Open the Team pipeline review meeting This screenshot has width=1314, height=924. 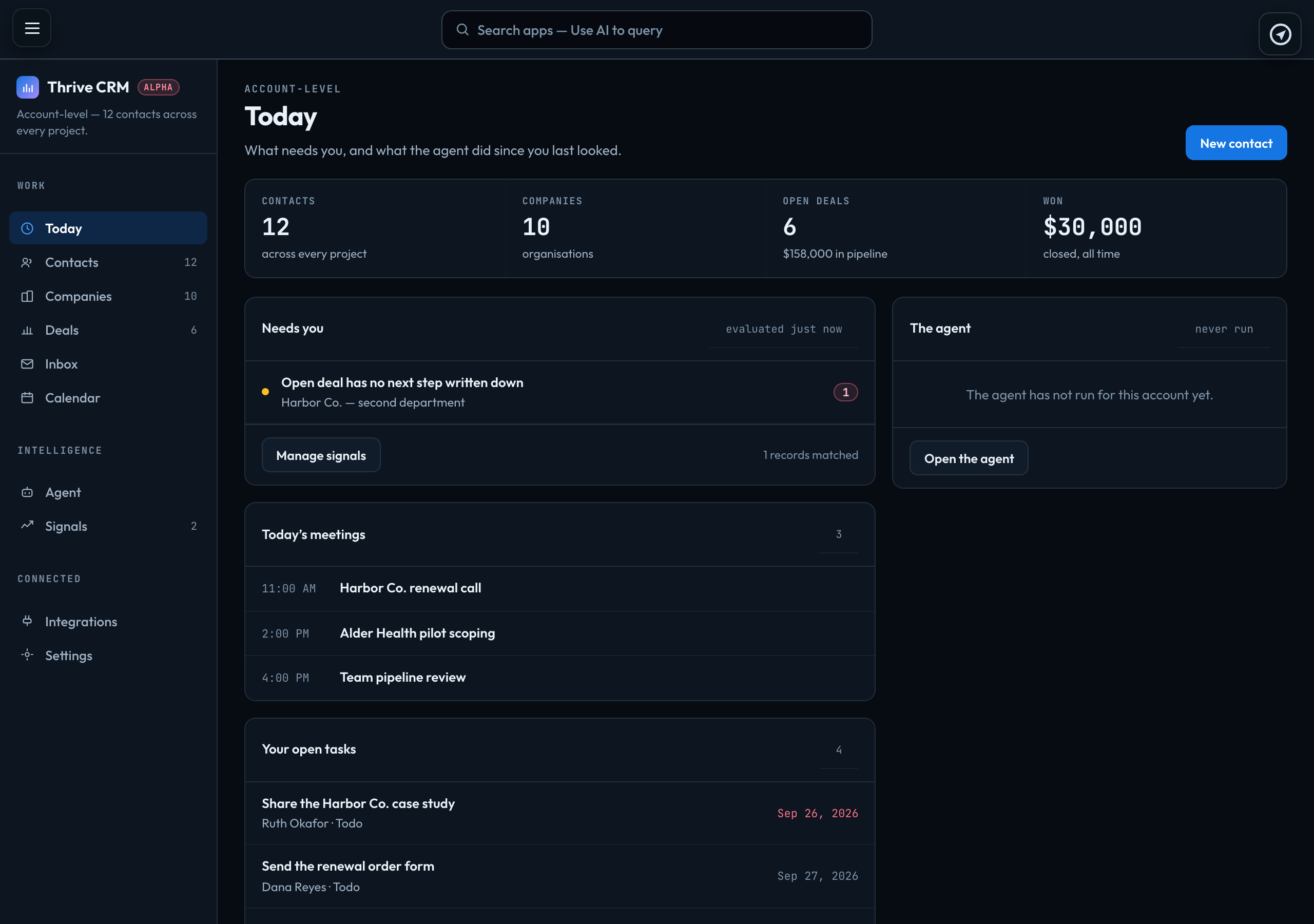559,678
